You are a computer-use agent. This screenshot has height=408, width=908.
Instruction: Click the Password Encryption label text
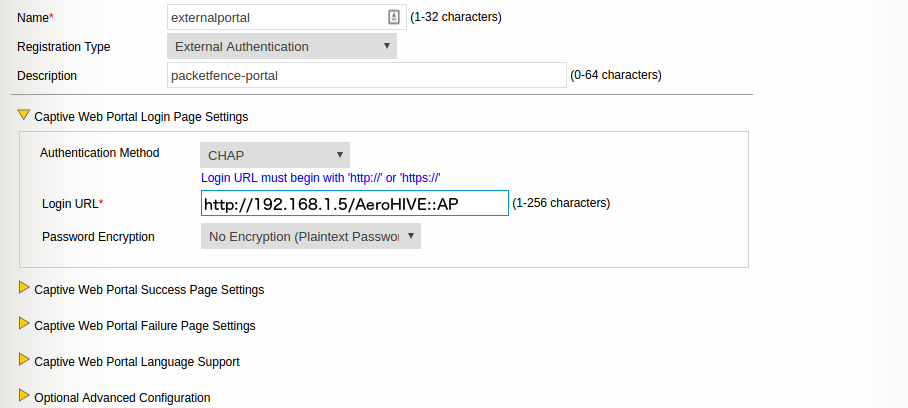pos(98,237)
